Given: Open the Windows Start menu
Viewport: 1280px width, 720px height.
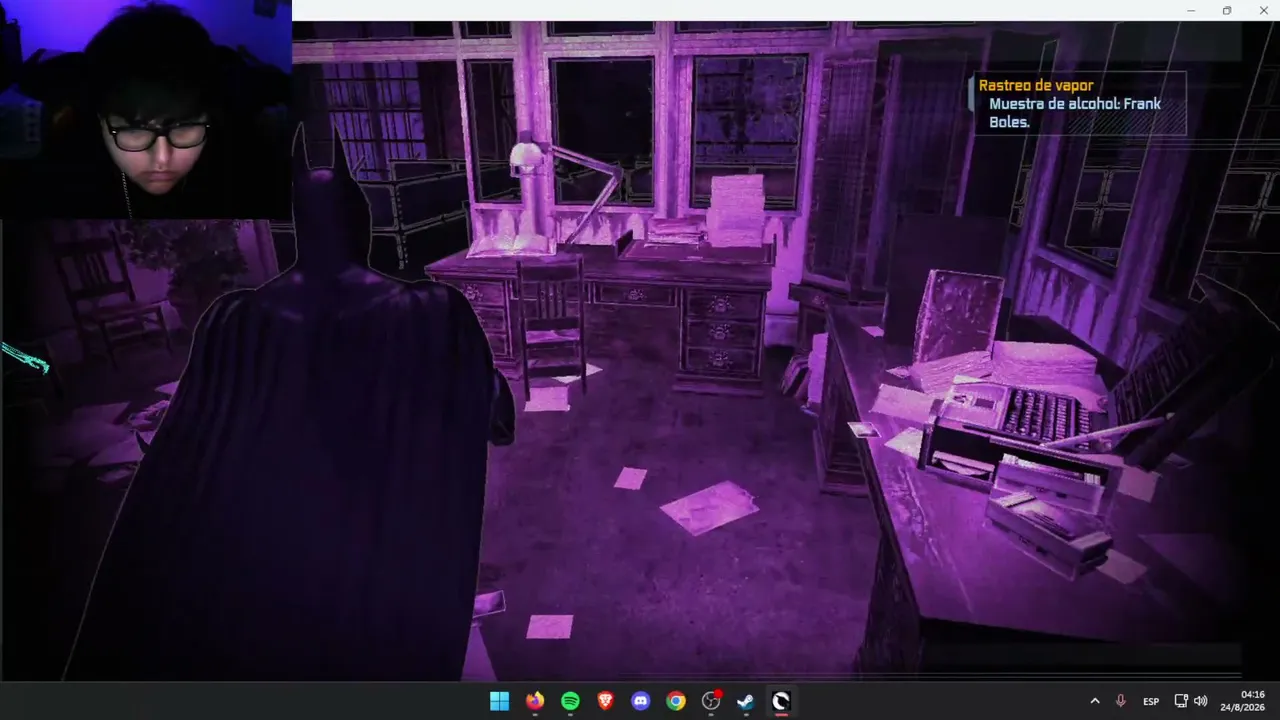Looking at the screenshot, I should (499, 701).
